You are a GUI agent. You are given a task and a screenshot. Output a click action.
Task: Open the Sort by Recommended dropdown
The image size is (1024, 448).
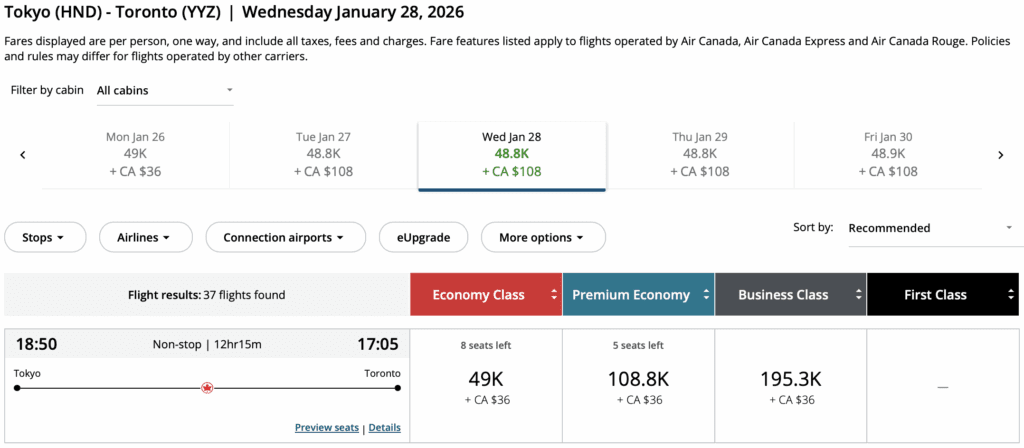pyautogui.click(x=930, y=228)
